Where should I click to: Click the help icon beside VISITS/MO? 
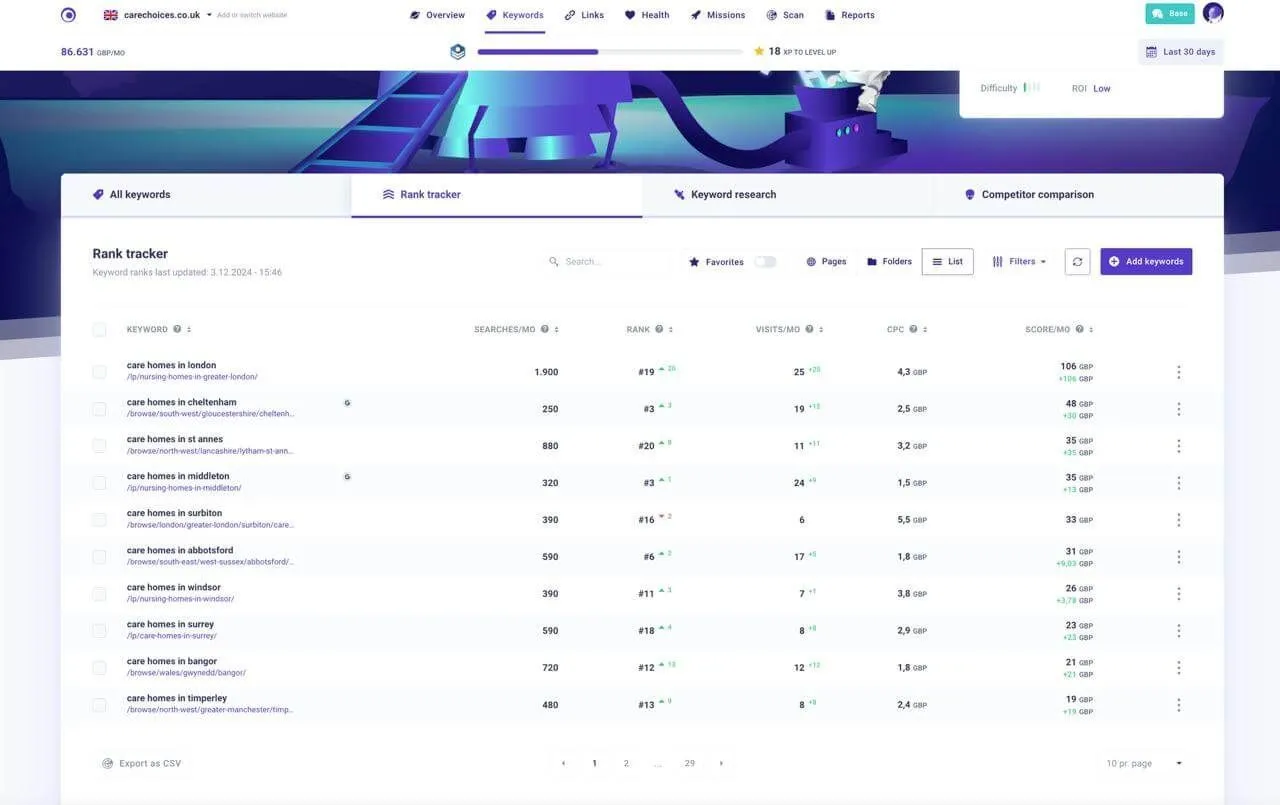click(809, 330)
